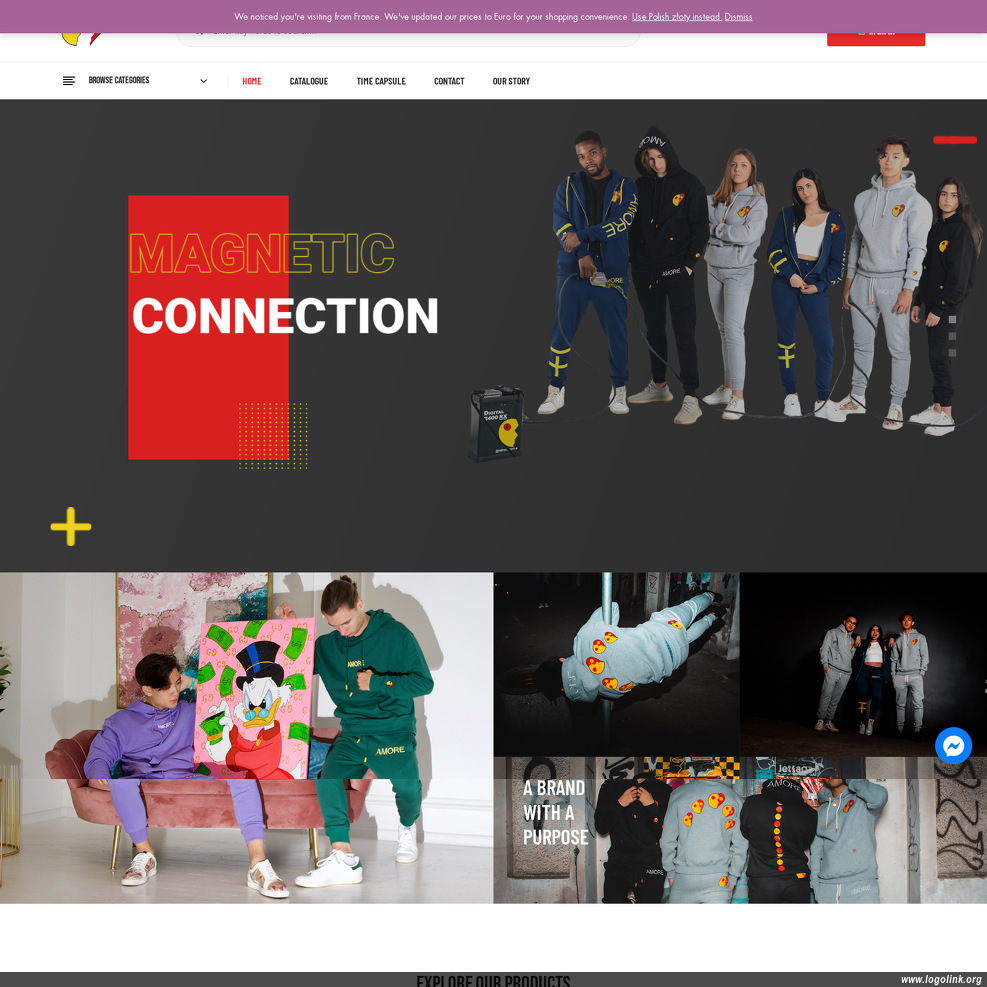Screen dimensions: 987x987
Task: Open the dark photo of three models
Action: 863,664
